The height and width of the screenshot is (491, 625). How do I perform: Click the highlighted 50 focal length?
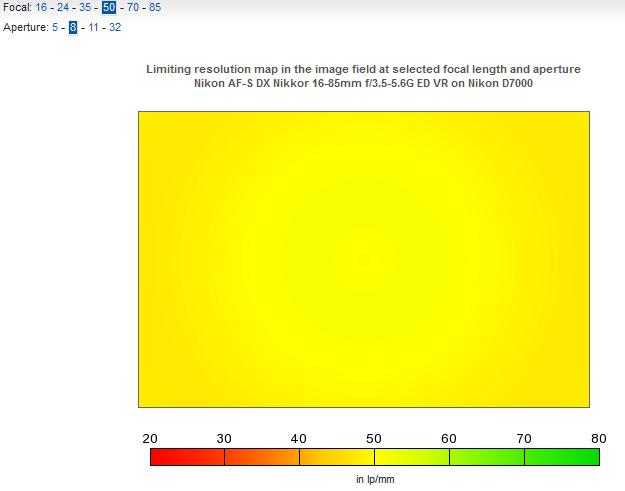pos(109,7)
